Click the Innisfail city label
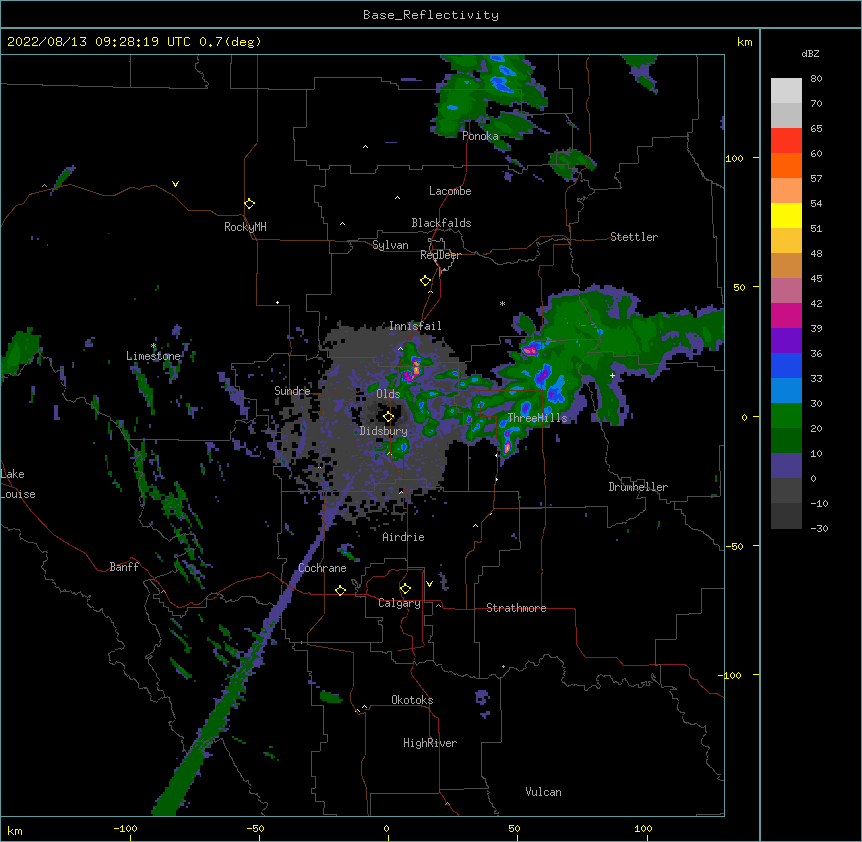 415,326
